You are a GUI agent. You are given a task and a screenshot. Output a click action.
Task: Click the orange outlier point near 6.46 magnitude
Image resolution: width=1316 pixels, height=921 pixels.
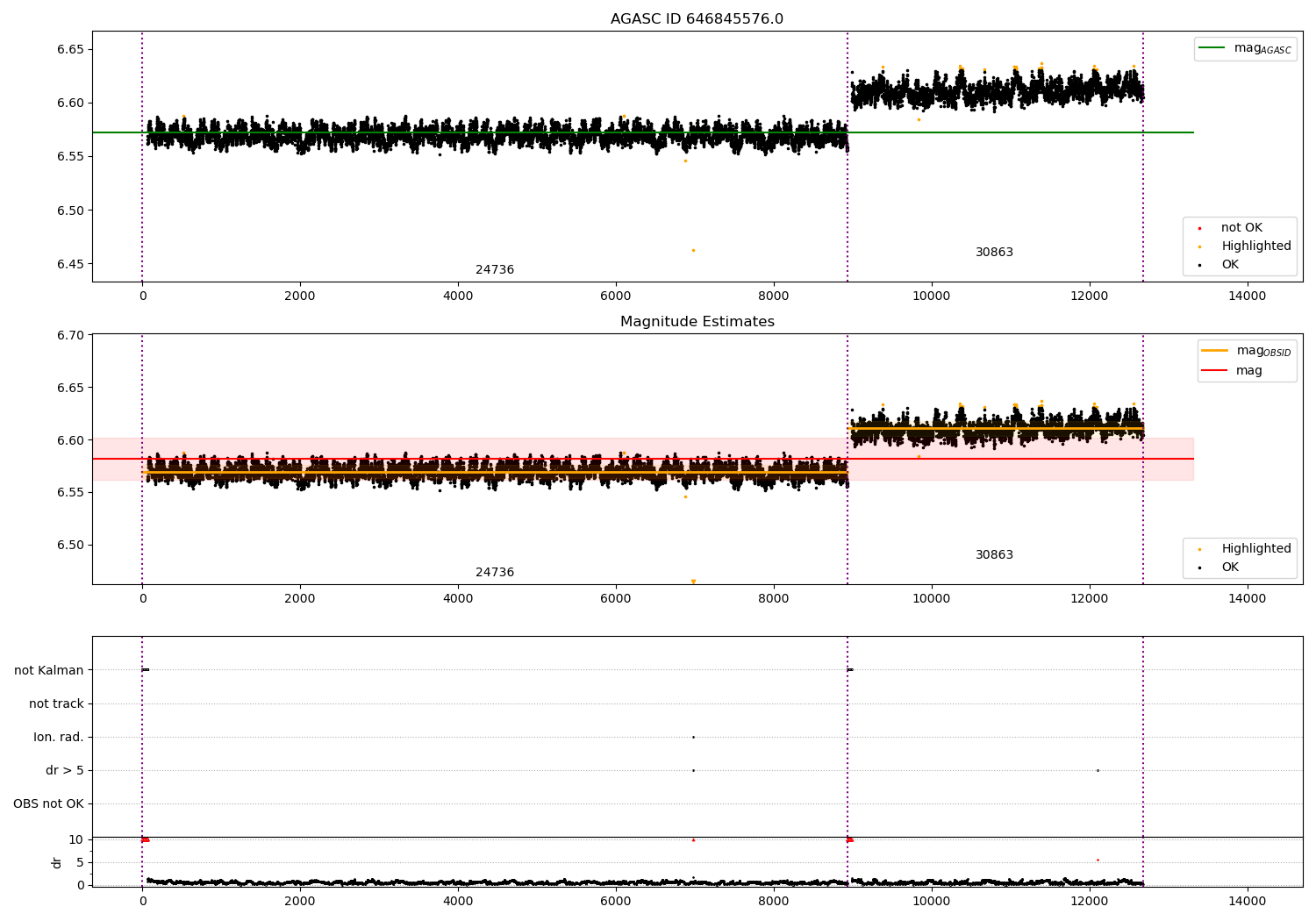click(693, 250)
